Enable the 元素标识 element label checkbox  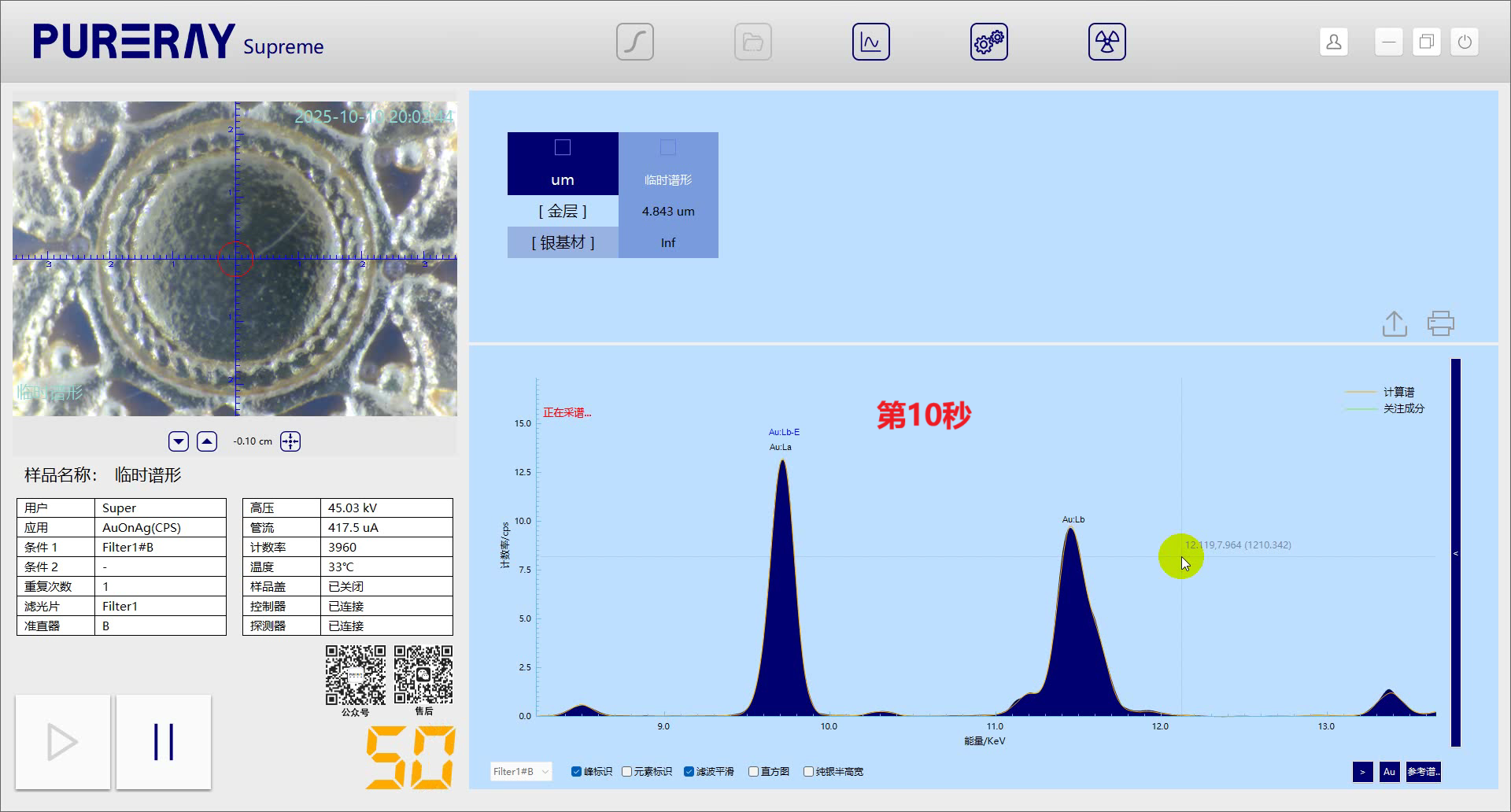pos(627,772)
